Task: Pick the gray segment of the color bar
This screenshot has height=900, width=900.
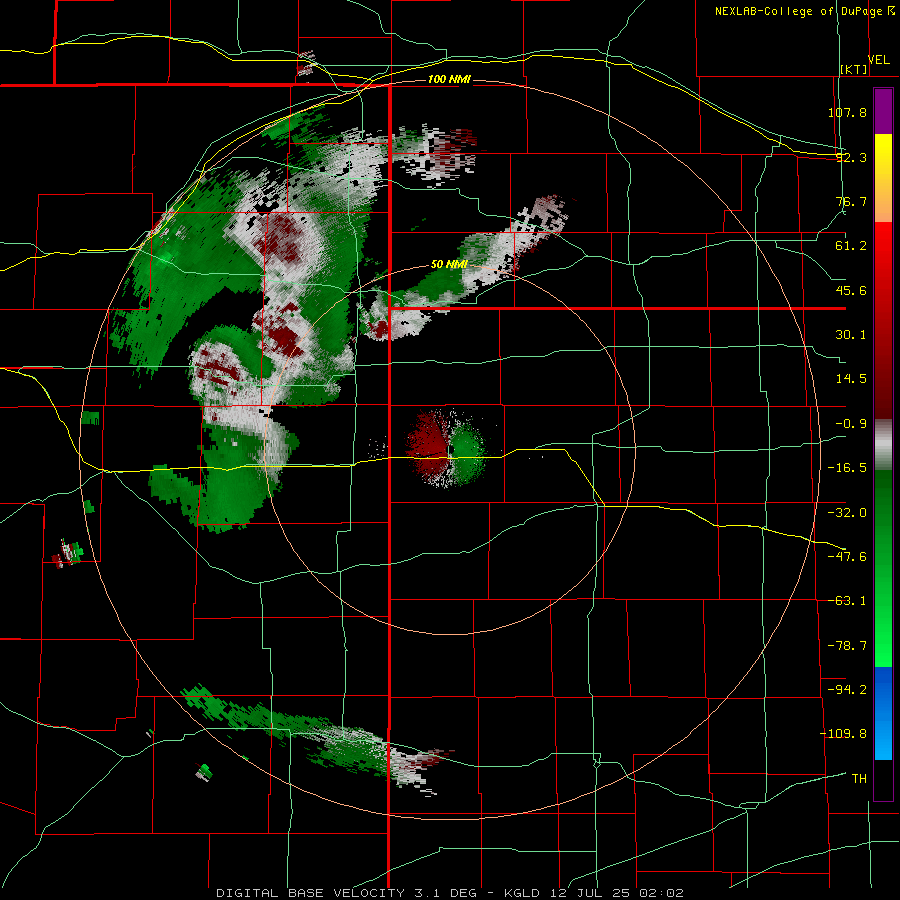Action: [883, 445]
